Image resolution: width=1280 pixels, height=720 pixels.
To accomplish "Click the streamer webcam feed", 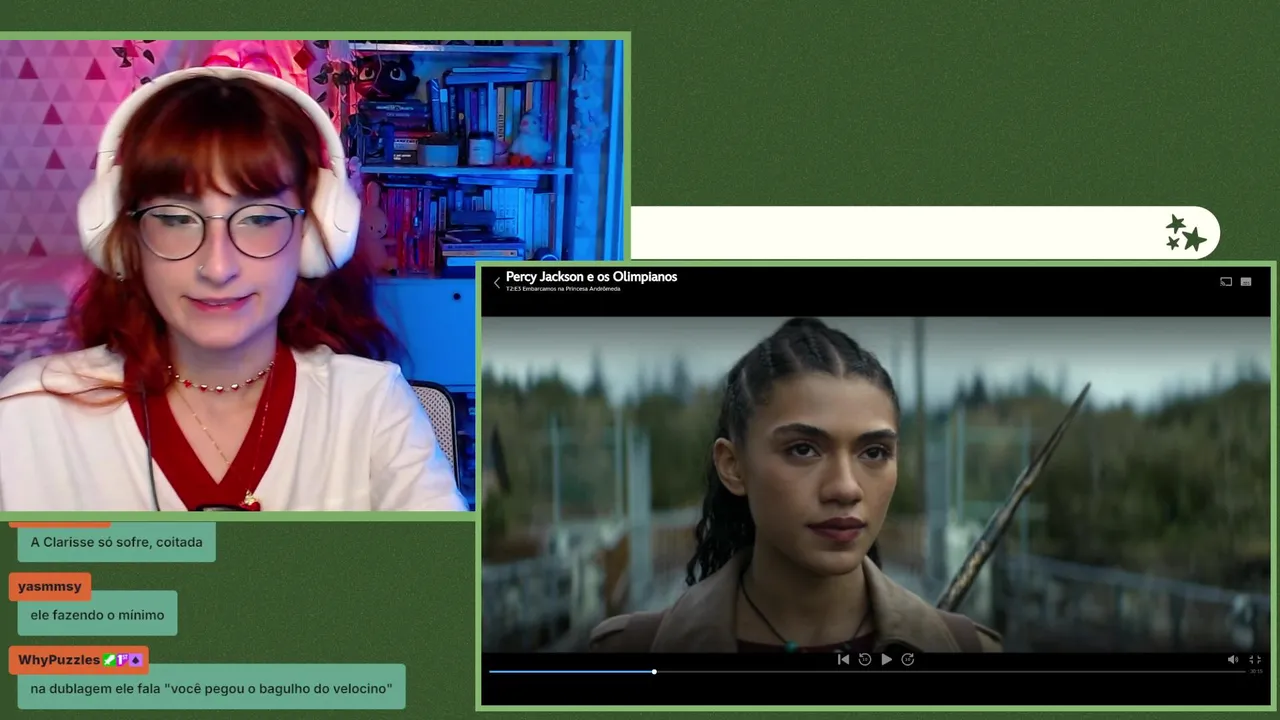I will point(313,275).
